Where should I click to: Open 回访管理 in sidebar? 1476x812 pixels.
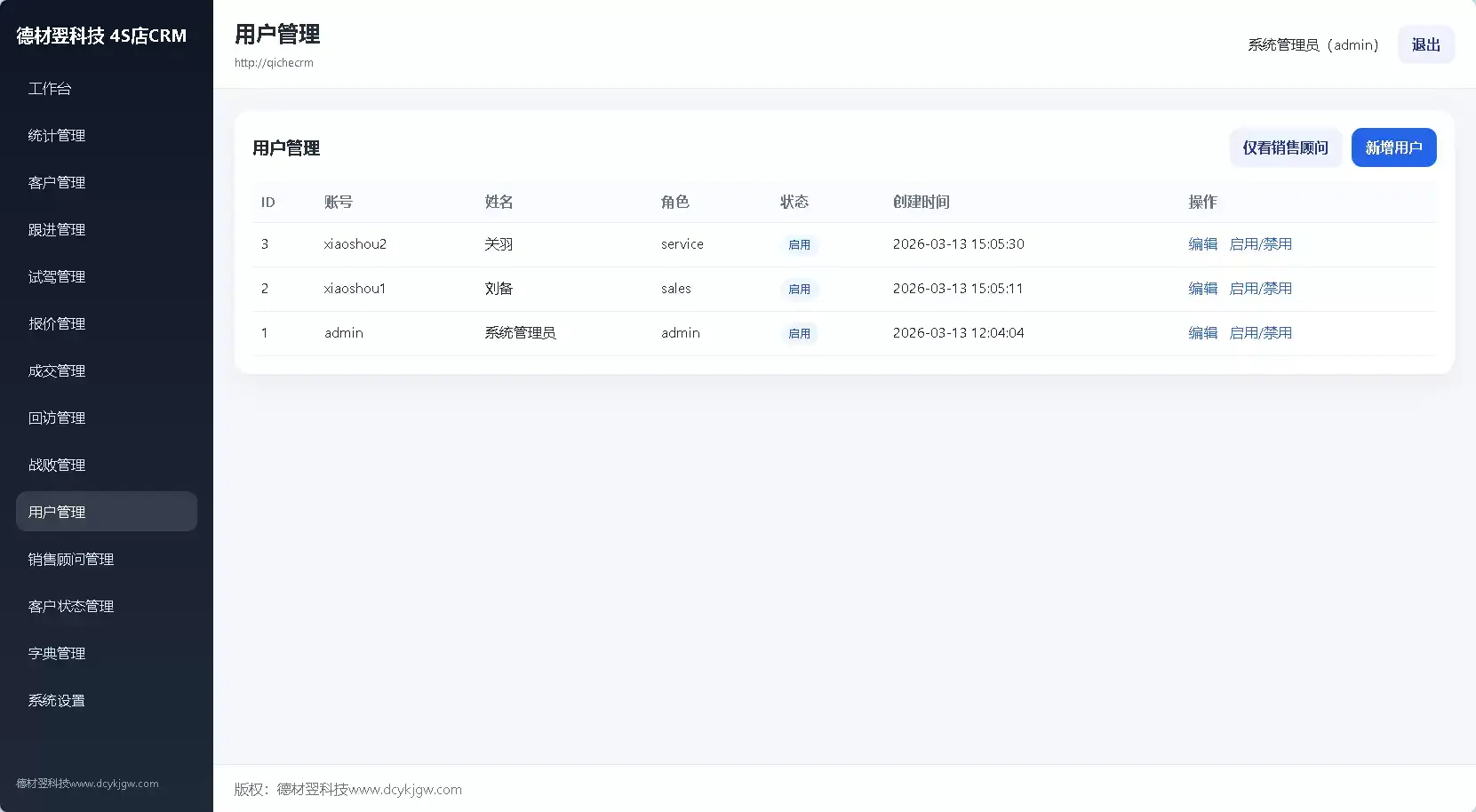coord(57,418)
